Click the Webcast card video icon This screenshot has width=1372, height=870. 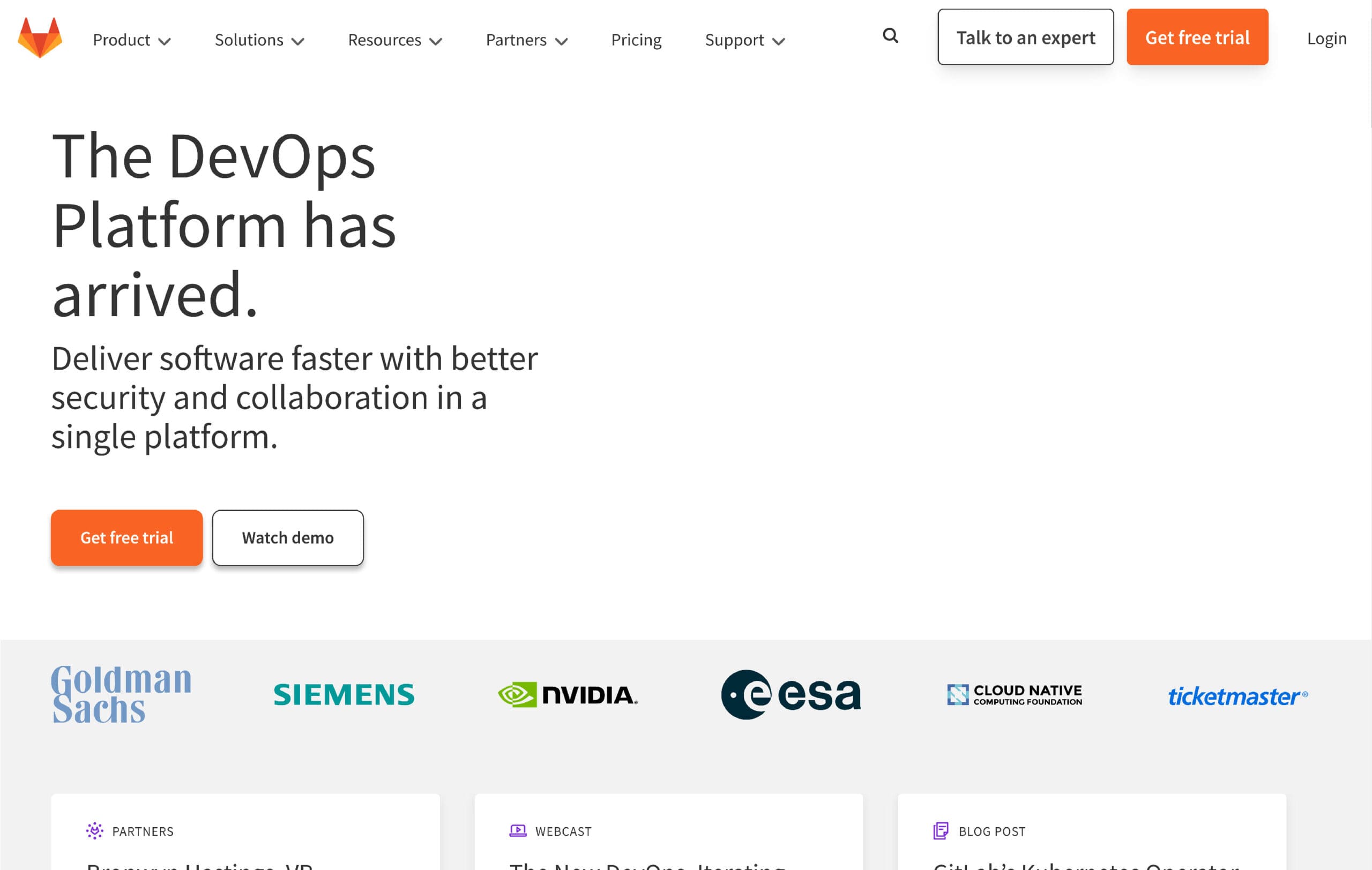(x=517, y=831)
